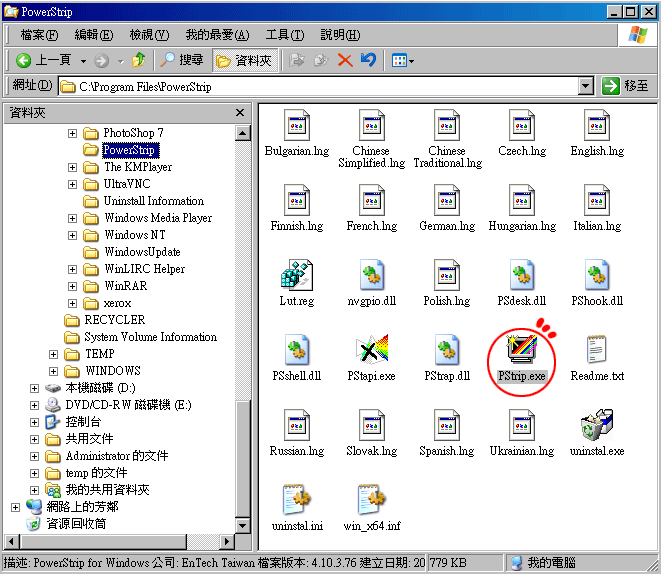This screenshot has width=661, height=574.
Task: Click the Up folder toolbar icon
Action: tap(139, 60)
